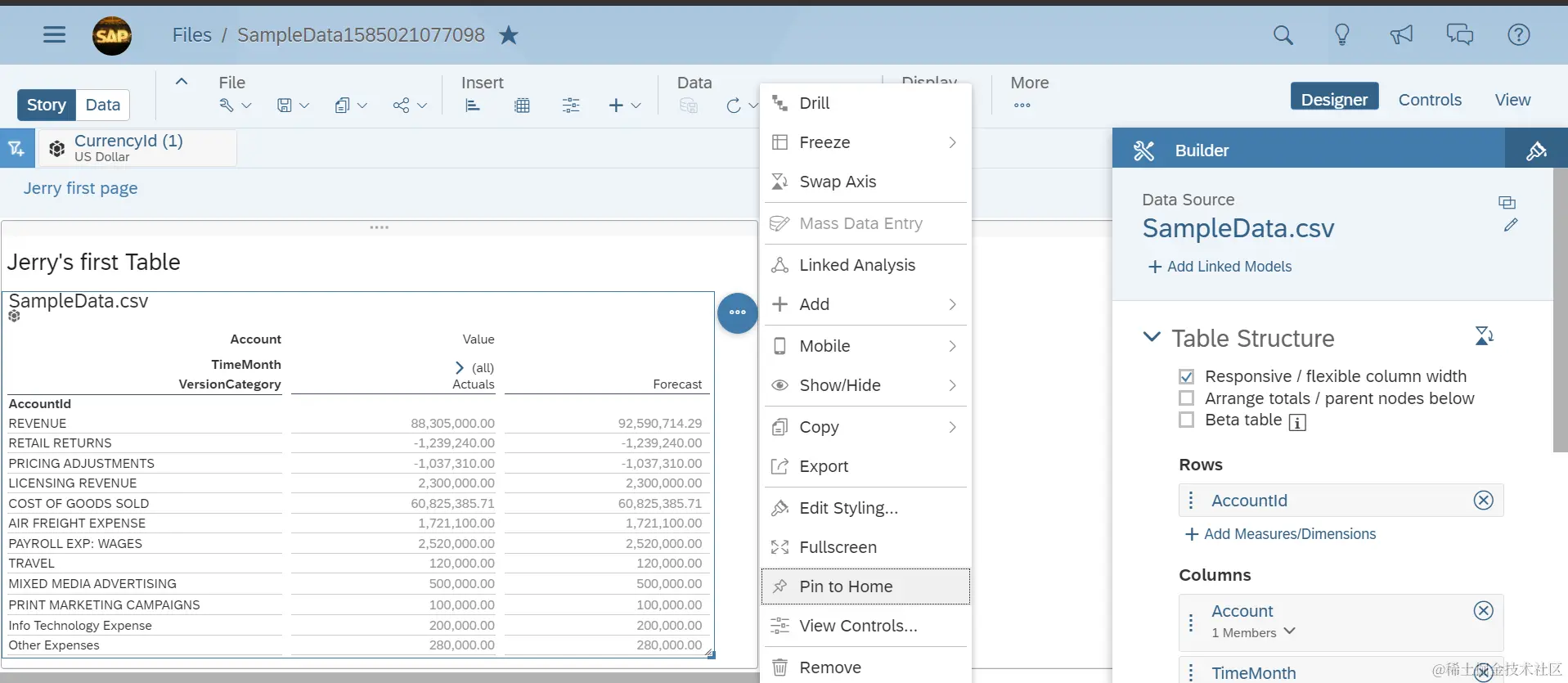Click the search magnifier icon
The image size is (1568, 683).
coord(1283,34)
